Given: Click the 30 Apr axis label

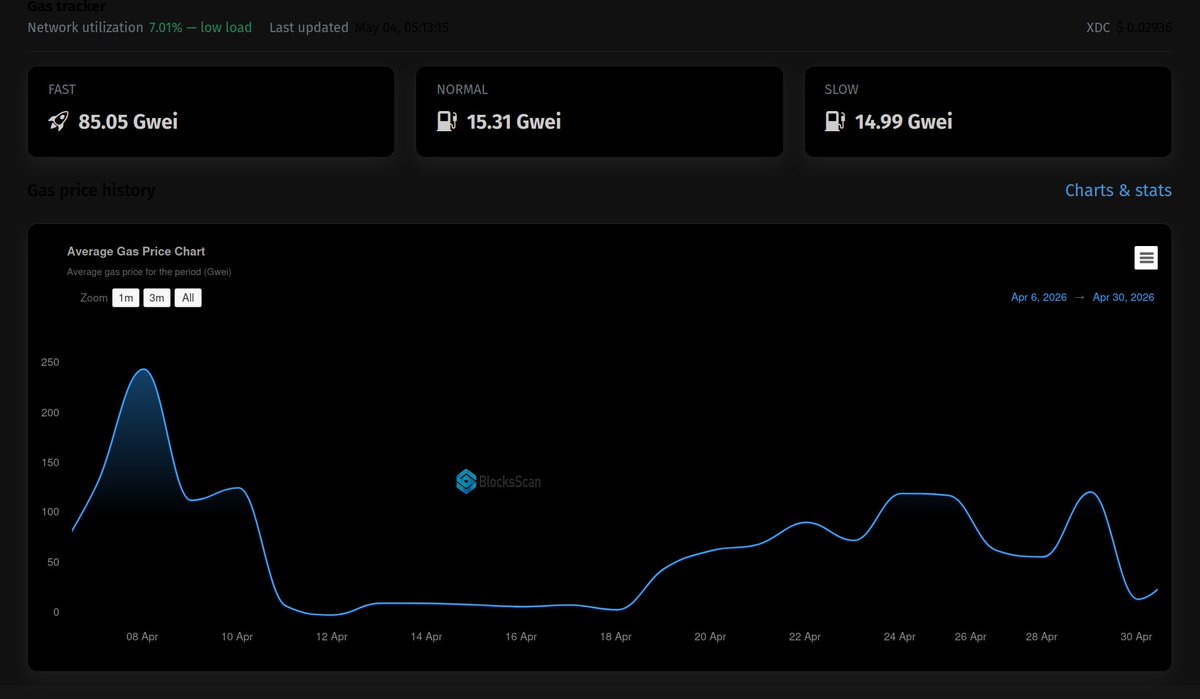Looking at the screenshot, I should 1137,636.
